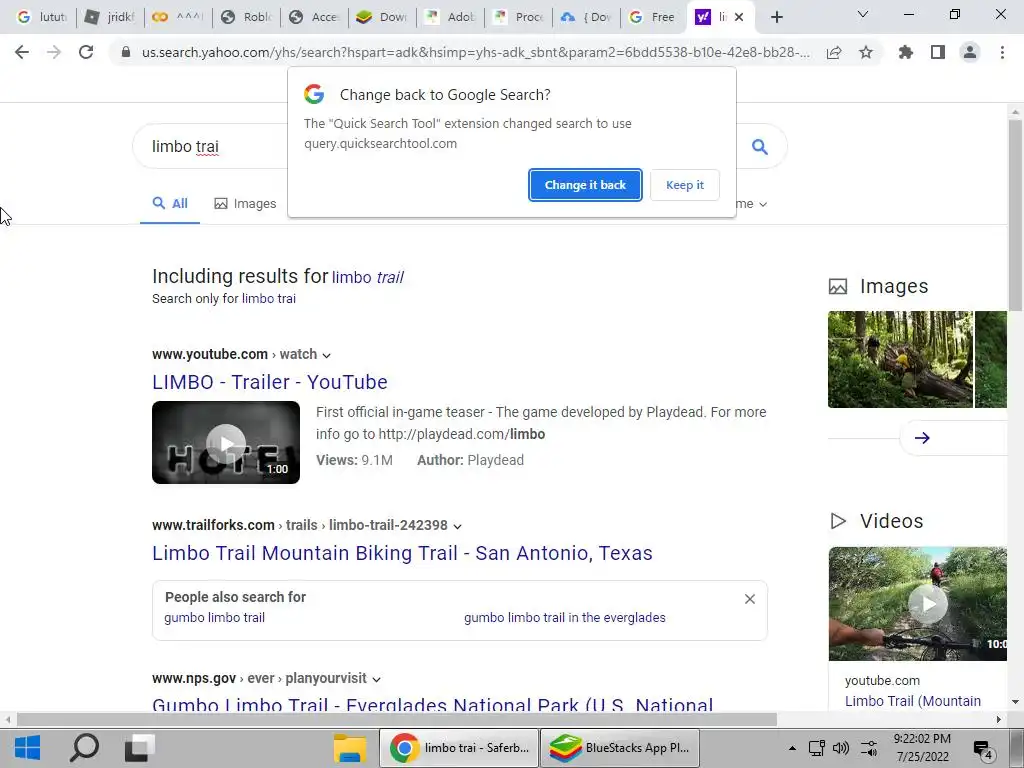Bookmark this tab with star icon
This screenshot has height=768, width=1024.
point(866,52)
